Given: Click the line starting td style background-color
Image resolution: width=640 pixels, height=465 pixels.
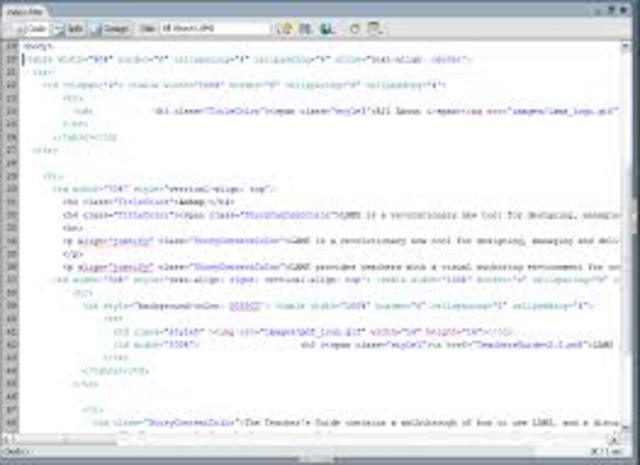Looking at the screenshot, I should pos(338,306).
